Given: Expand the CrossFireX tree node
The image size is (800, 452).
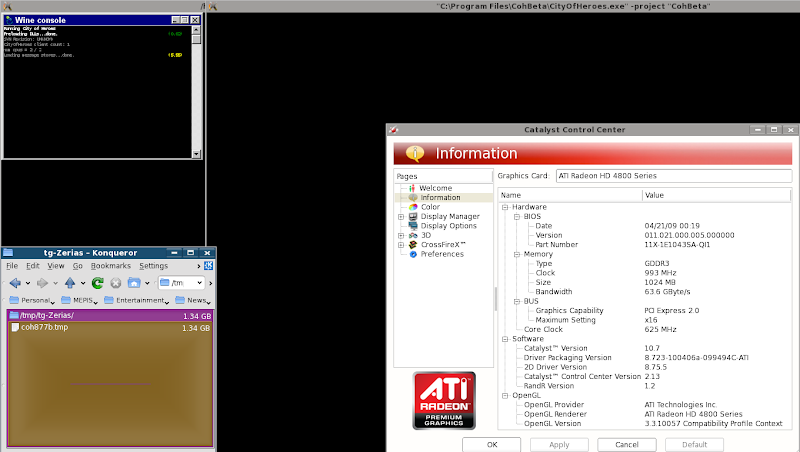Looking at the screenshot, I should pos(401,245).
